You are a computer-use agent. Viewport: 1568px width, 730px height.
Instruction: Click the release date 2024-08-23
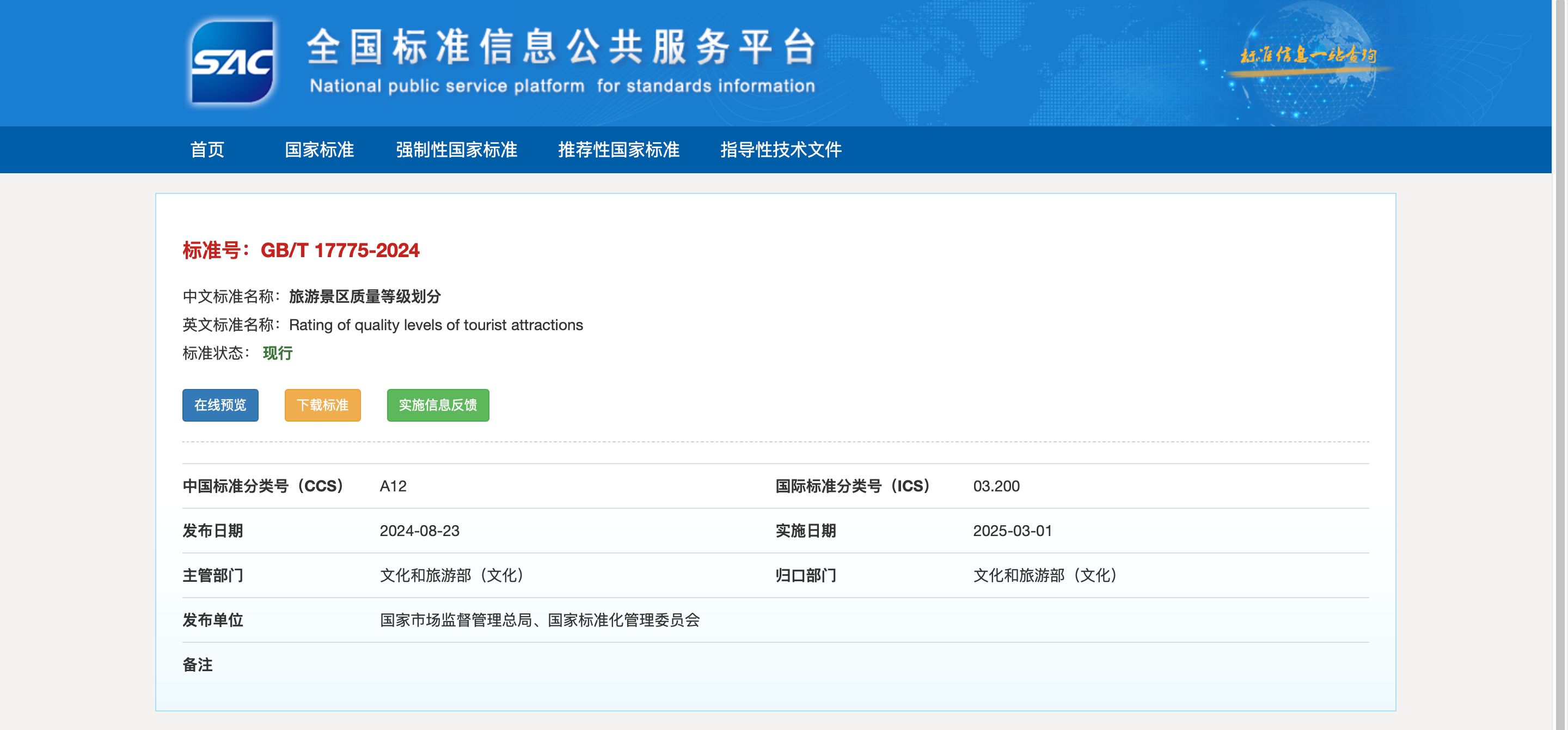pos(419,531)
